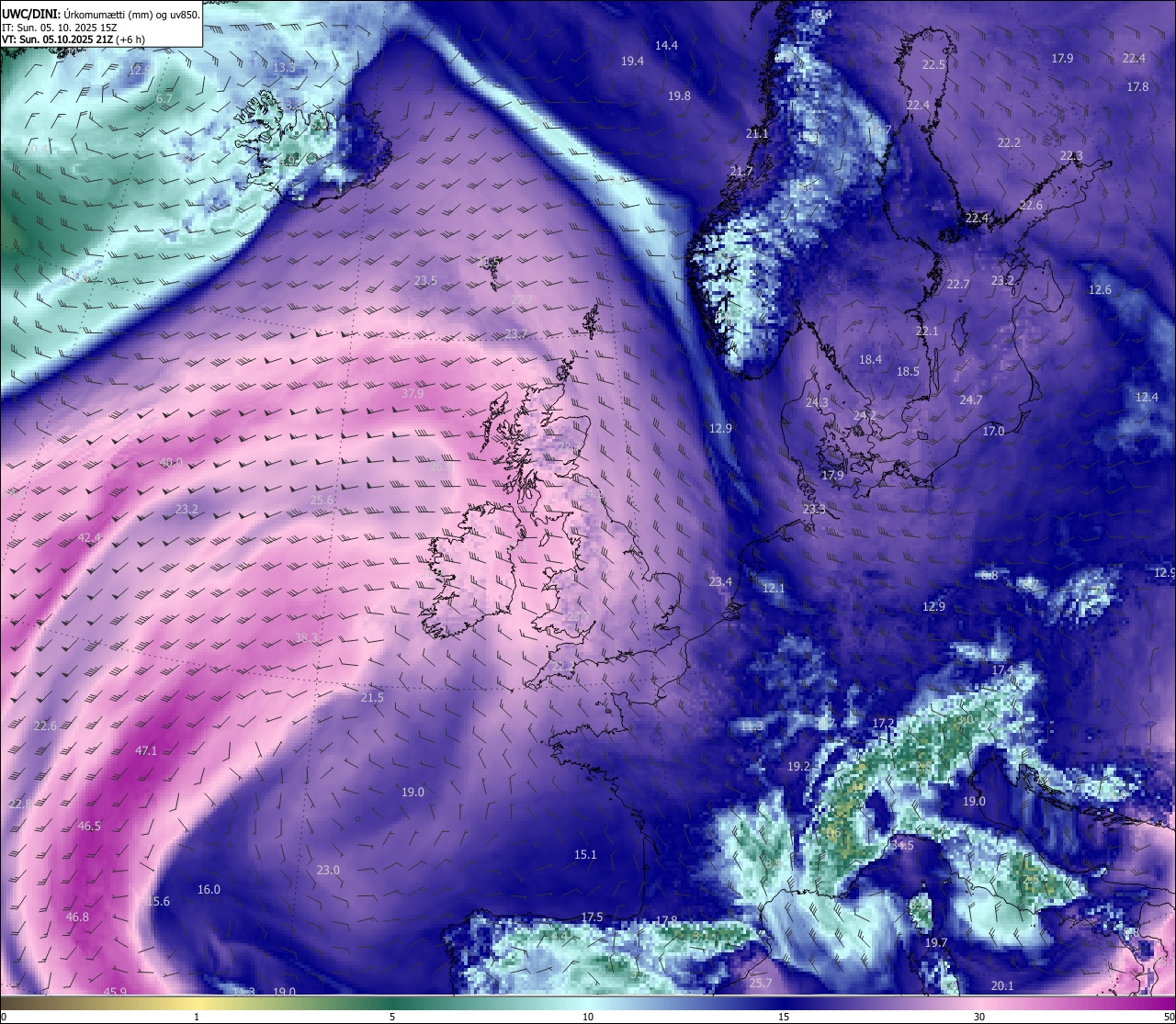Image resolution: width=1176 pixels, height=1024 pixels.
Task: Click the 1 tick label on the color scale
Action: point(197,1016)
